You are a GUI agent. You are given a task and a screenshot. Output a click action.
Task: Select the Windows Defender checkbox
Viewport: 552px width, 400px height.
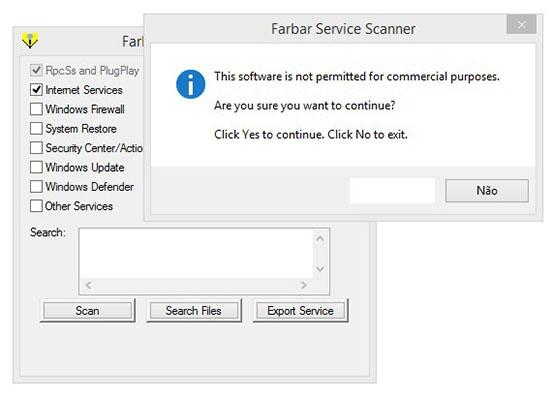pyautogui.click(x=36, y=187)
